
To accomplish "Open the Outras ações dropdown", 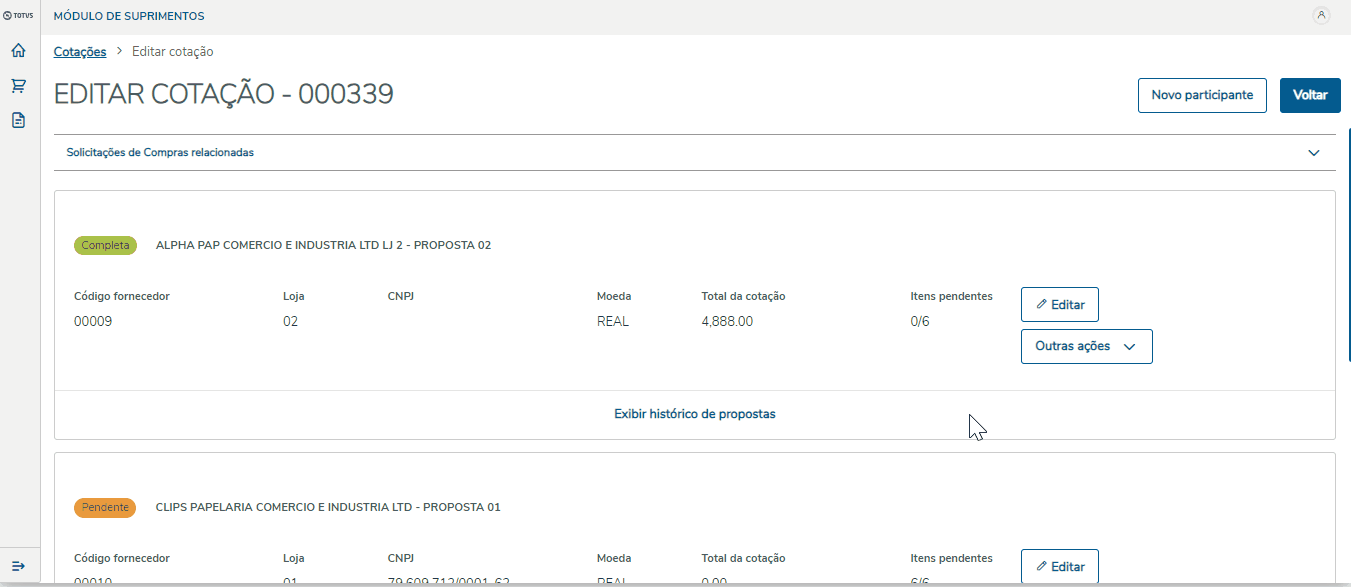I will pos(1086,346).
